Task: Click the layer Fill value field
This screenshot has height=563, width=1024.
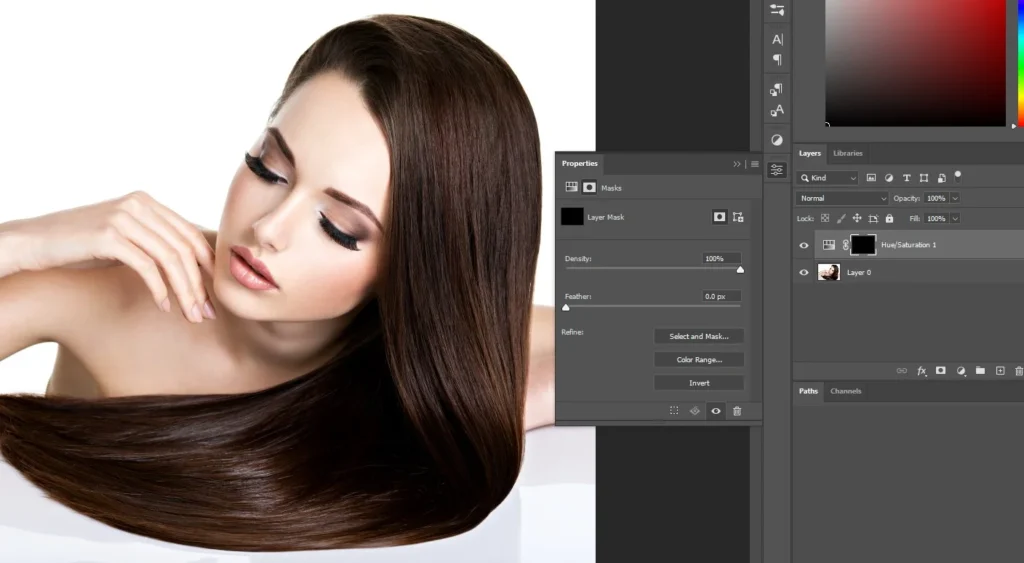Action: pos(936,218)
